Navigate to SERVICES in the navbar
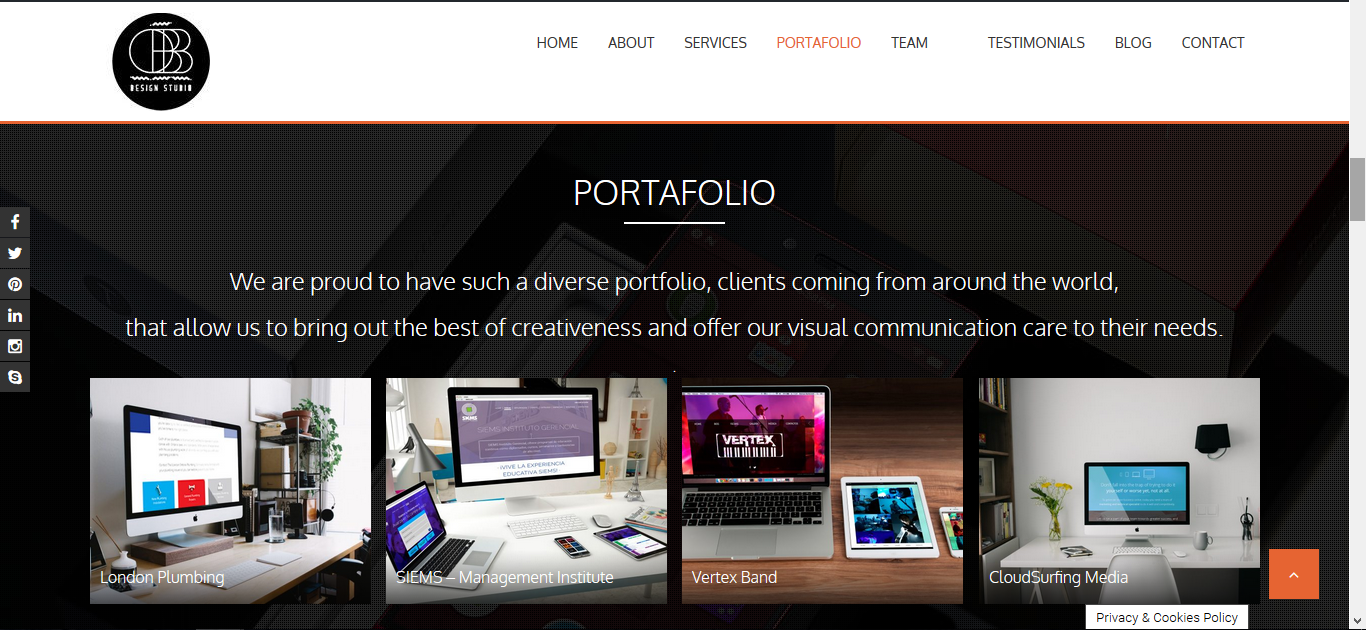Image resolution: width=1366 pixels, height=630 pixels. point(715,43)
